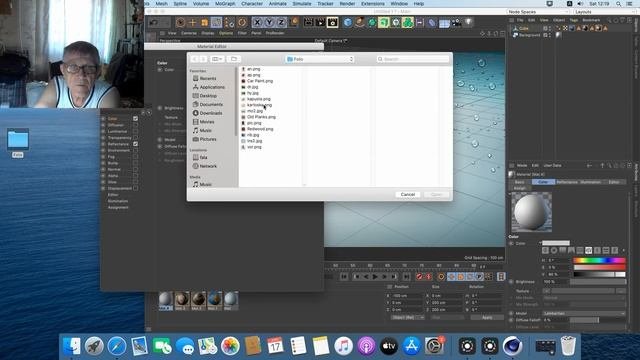Add a Cube primitive object
The image size is (640, 360).
pyautogui.click(x=347, y=22)
